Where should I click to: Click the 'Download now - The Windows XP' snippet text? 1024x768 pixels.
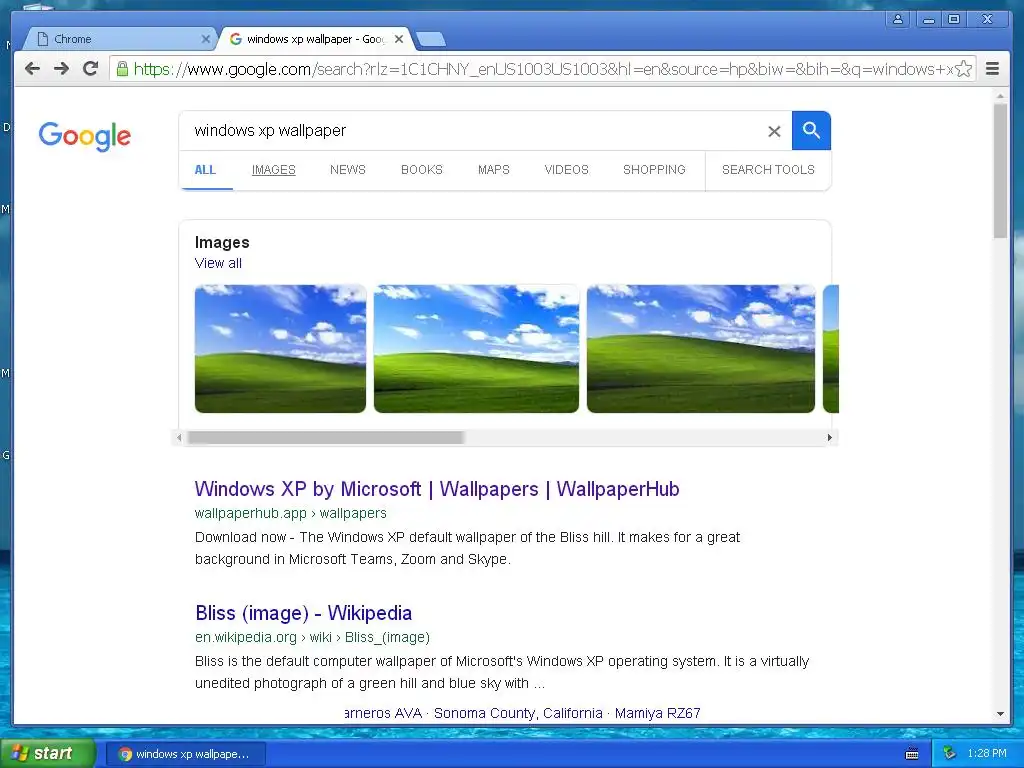467,548
